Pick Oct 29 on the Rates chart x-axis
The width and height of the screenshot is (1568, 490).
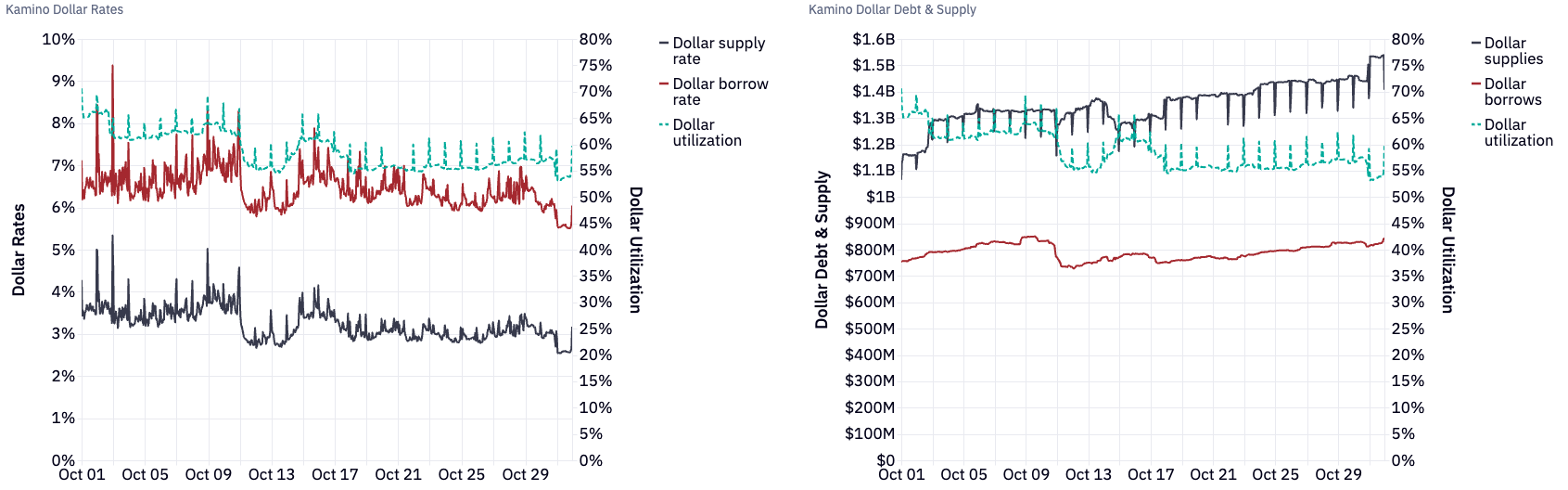[525, 474]
